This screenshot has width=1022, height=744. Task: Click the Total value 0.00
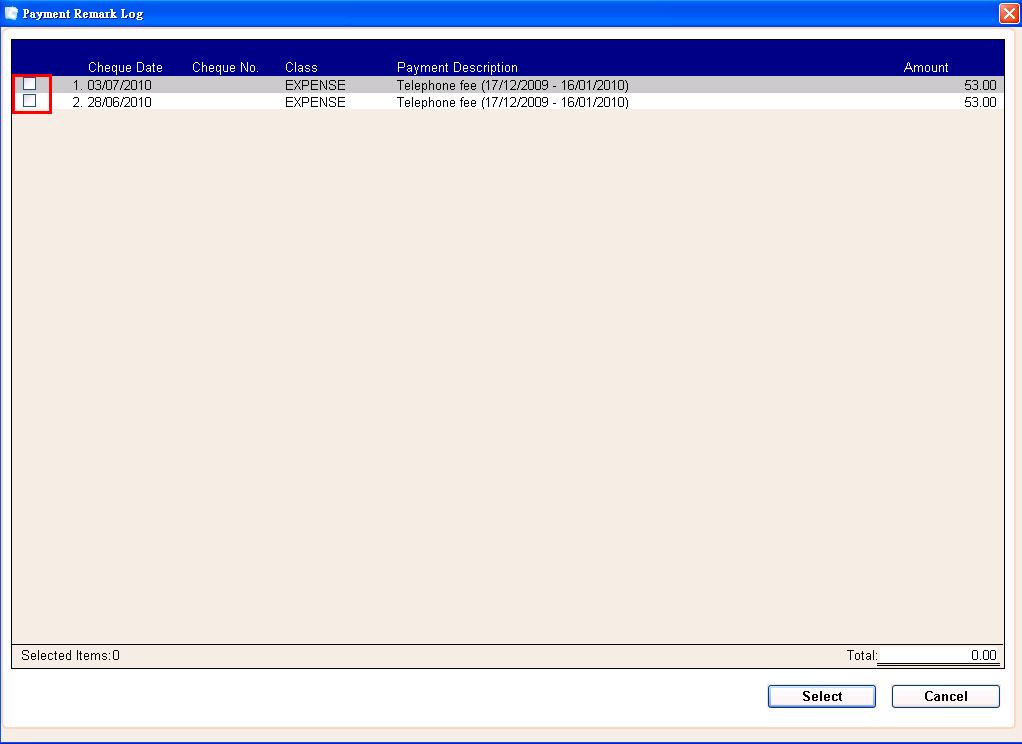pyautogui.click(x=984, y=655)
